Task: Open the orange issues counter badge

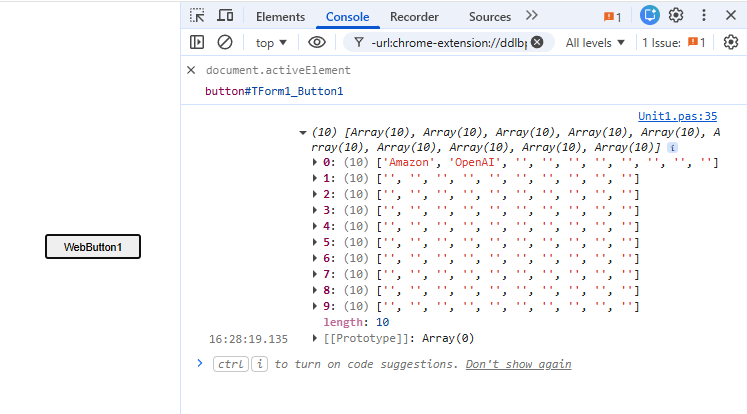Action: coord(612,17)
